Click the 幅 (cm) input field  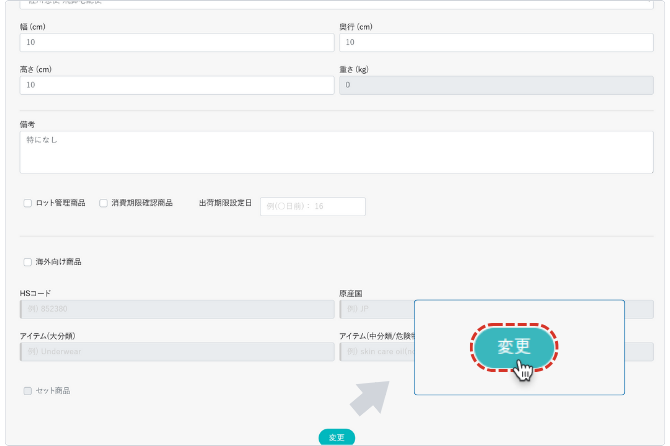[177, 42]
